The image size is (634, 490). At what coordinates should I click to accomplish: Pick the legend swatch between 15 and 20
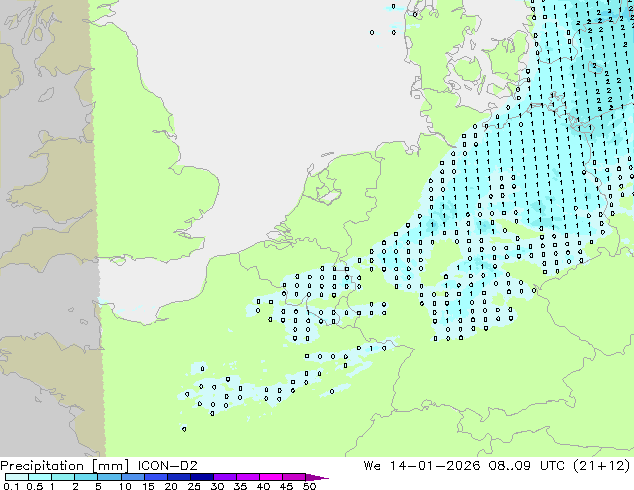point(155,477)
